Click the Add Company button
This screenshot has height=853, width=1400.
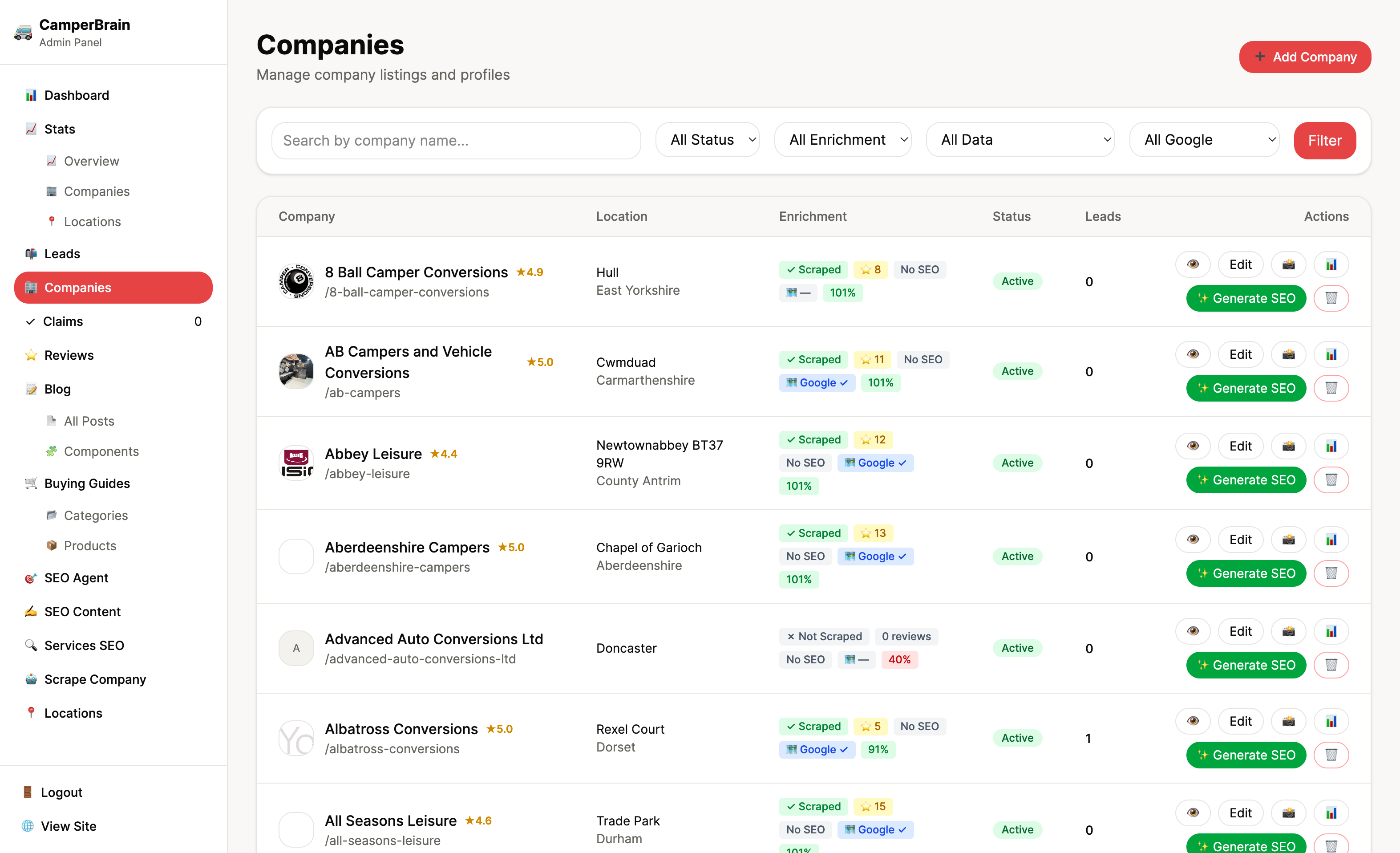coord(1305,57)
